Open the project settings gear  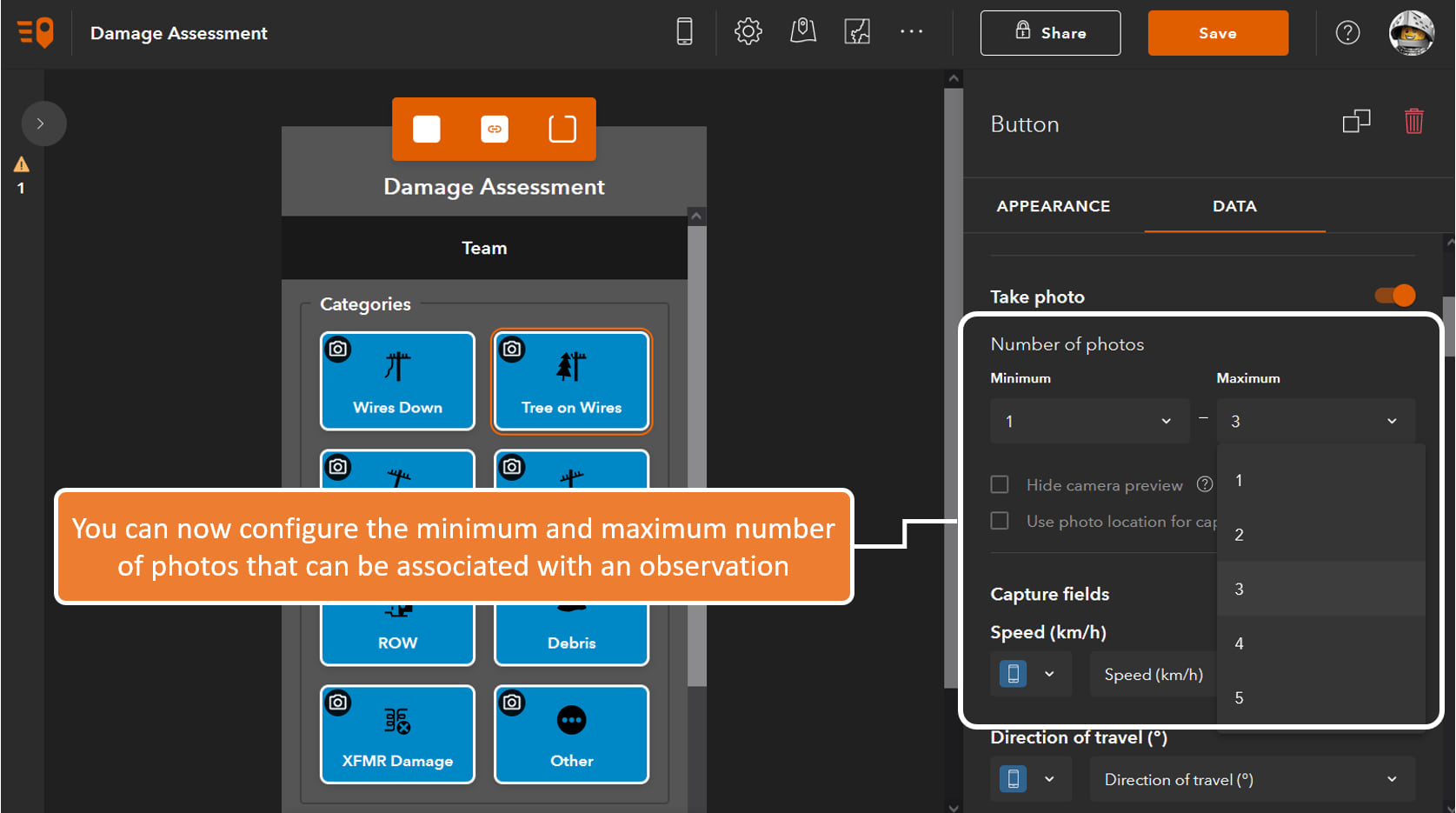tap(748, 32)
